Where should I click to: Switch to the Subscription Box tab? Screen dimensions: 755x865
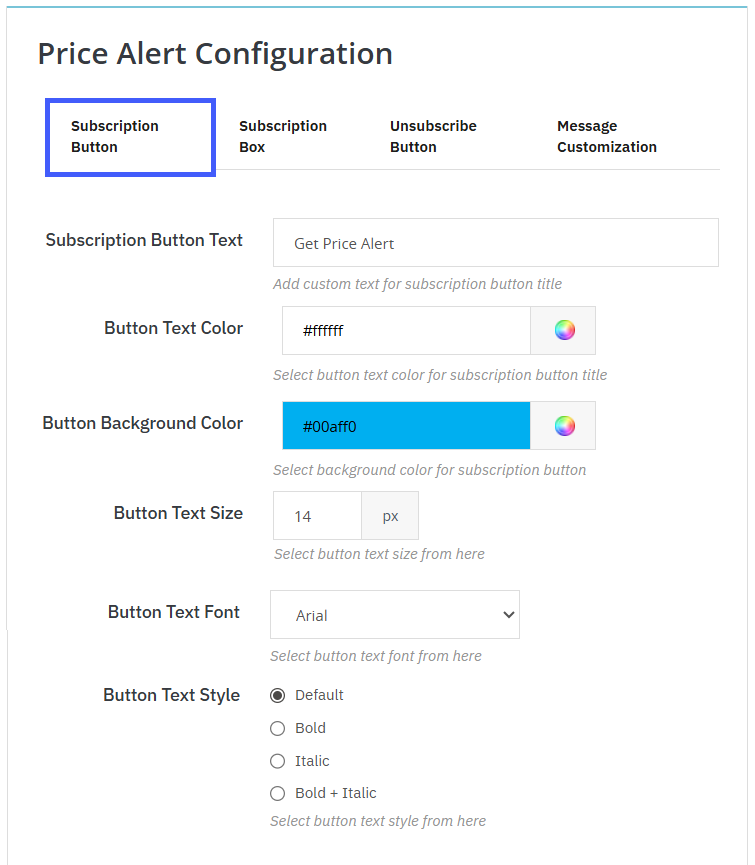(282, 136)
